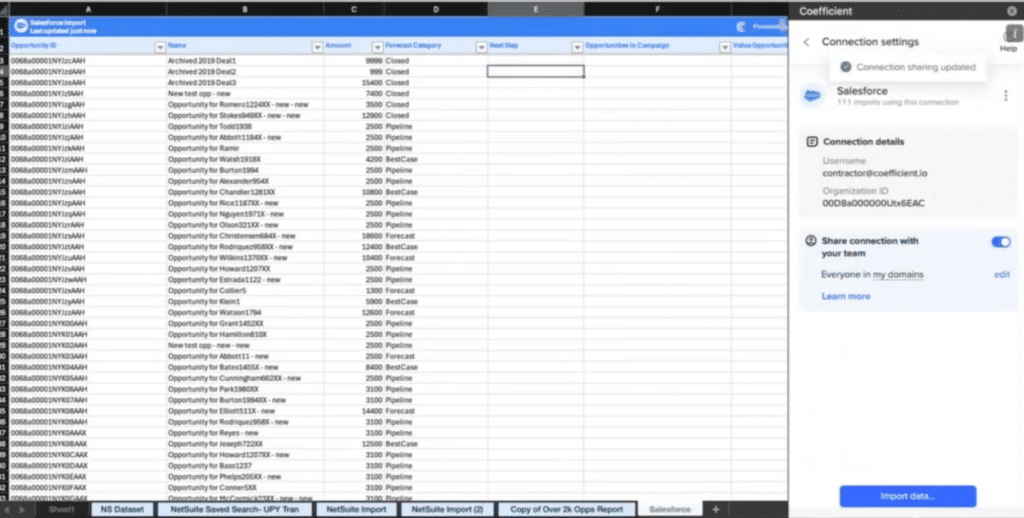Viewport: 1024px width, 518px height.
Task: Click the selected empty cell in column E
Action: 536,71
